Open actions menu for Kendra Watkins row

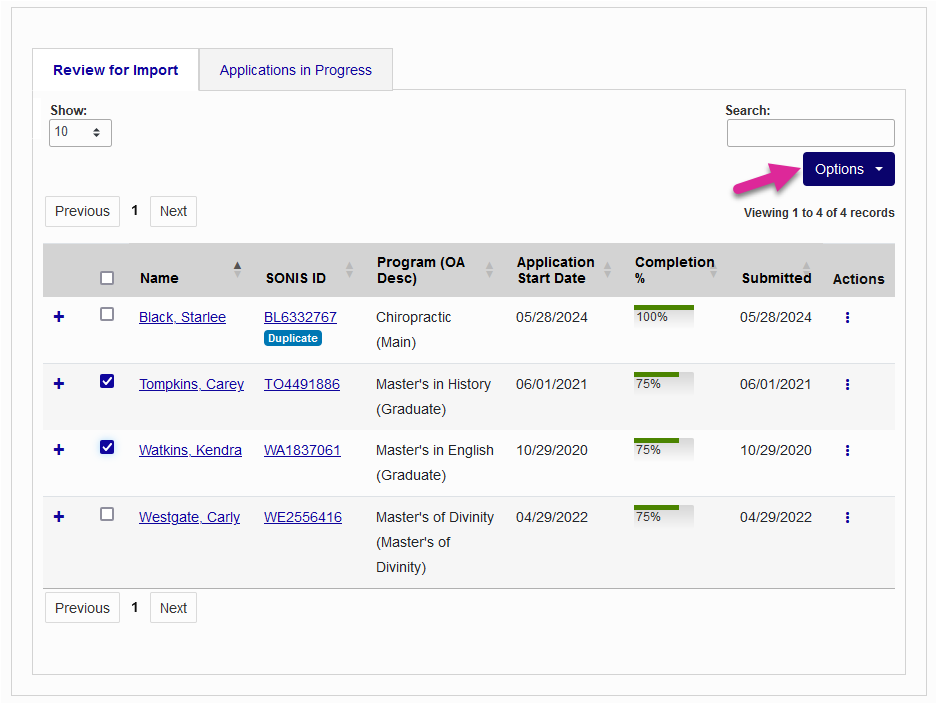(x=847, y=451)
